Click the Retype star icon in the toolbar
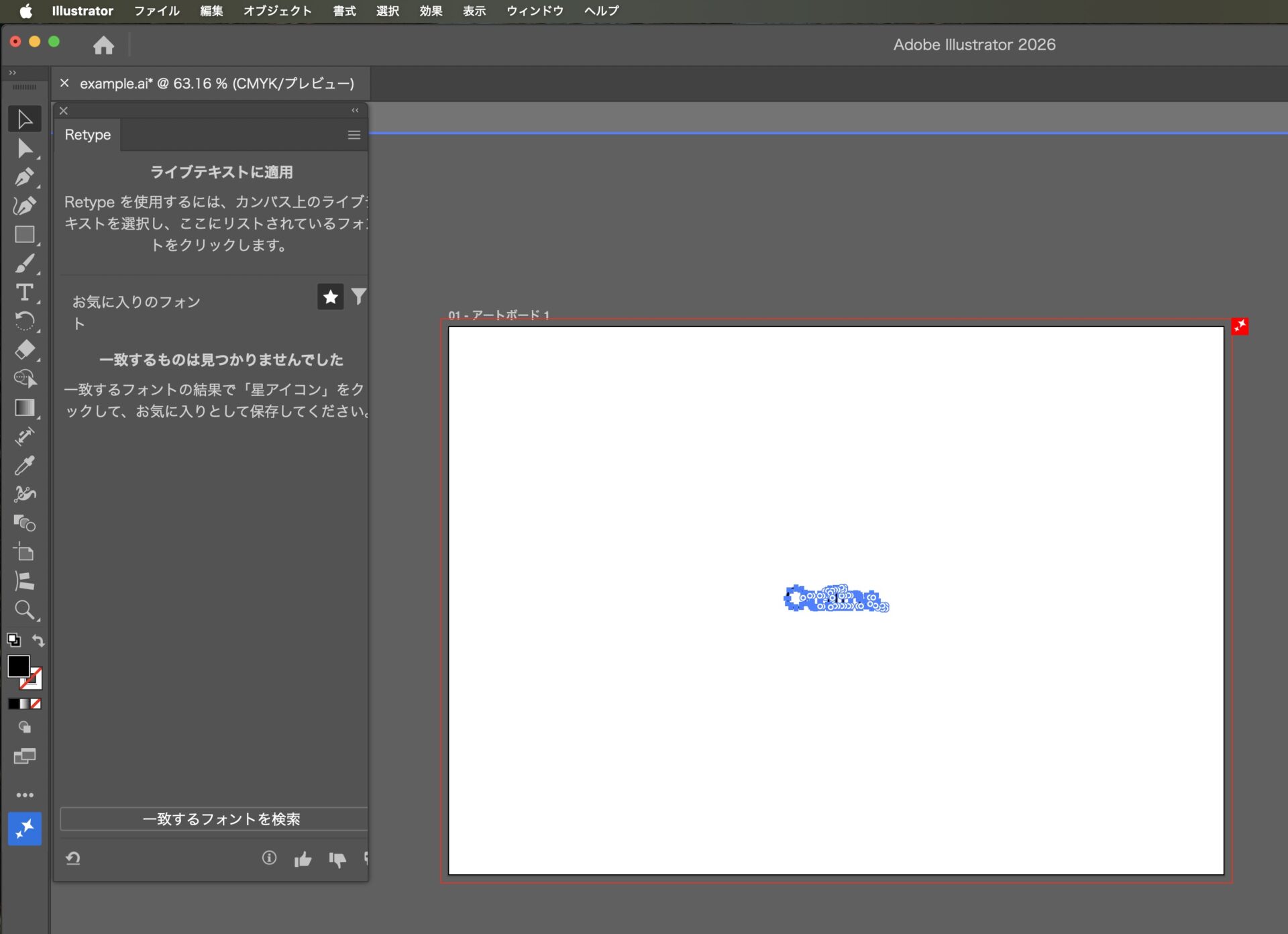Screen dimensions: 1288x934 (x=24, y=829)
